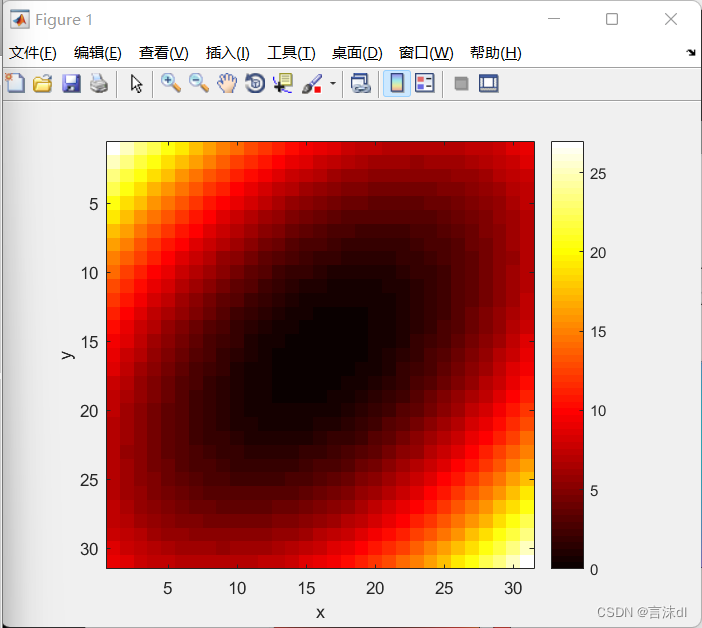
Task: Click the colorbar near value 15
Action: pyautogui.click(x=566, y=331)
